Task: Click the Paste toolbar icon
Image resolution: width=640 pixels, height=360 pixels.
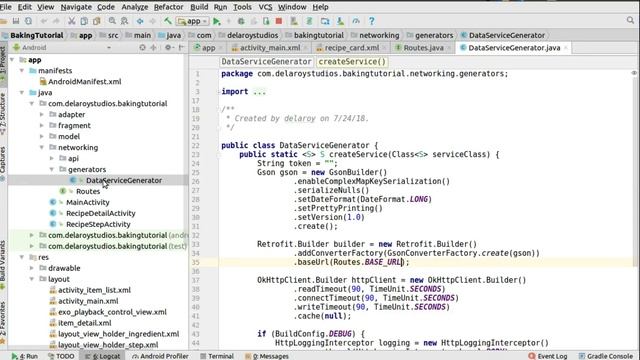Action: [x=97, y=21]
